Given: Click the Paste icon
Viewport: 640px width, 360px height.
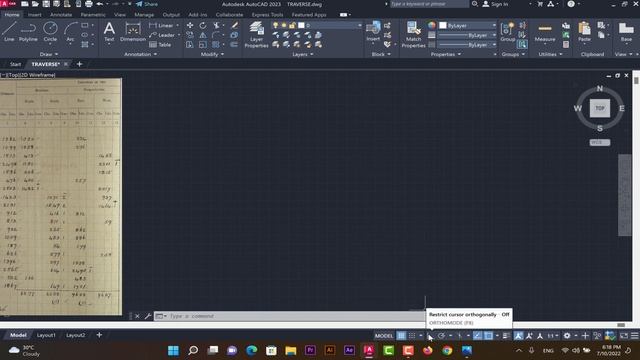Looking at the screenshot, I should click(584, 32).
